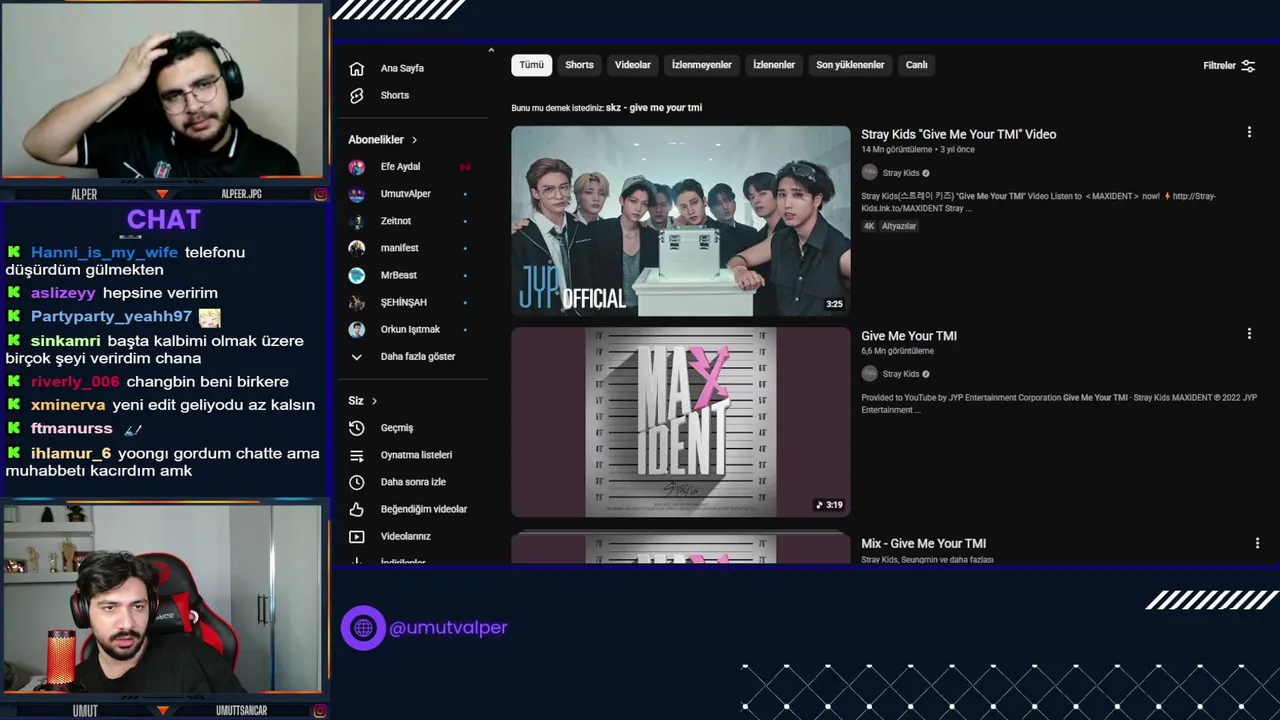Open Videolarınız icon in sidebar

(357, 536)
